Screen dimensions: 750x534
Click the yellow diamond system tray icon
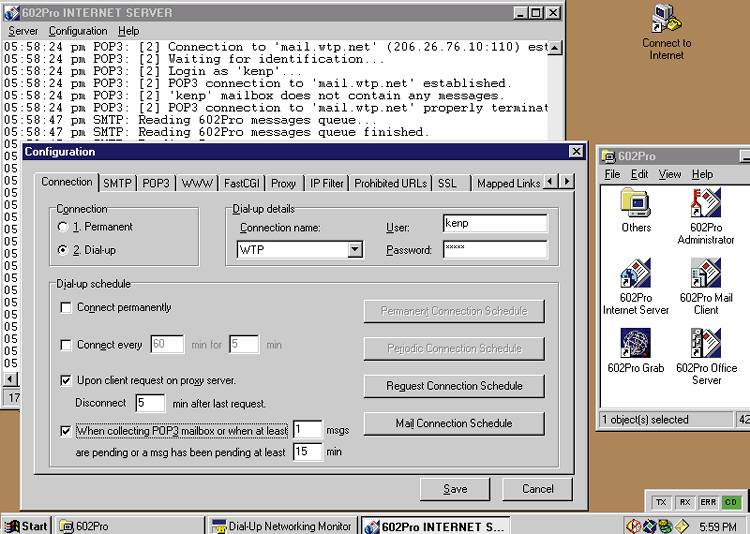(x=681, y=526)
